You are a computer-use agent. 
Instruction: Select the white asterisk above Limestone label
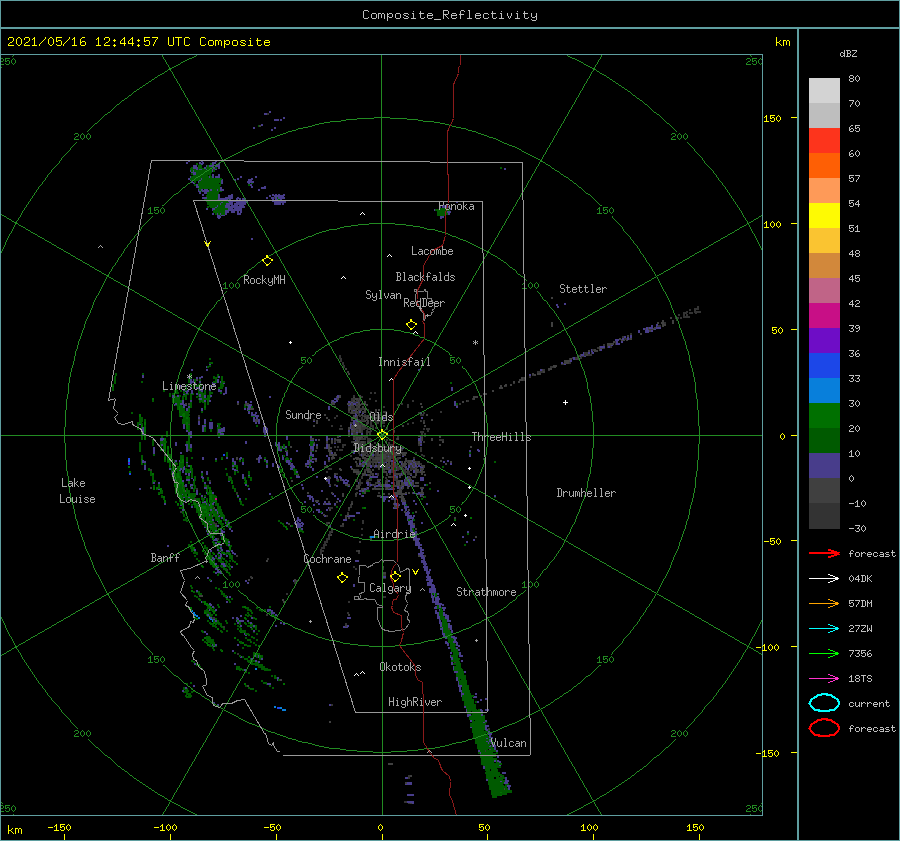coord(189,377)
